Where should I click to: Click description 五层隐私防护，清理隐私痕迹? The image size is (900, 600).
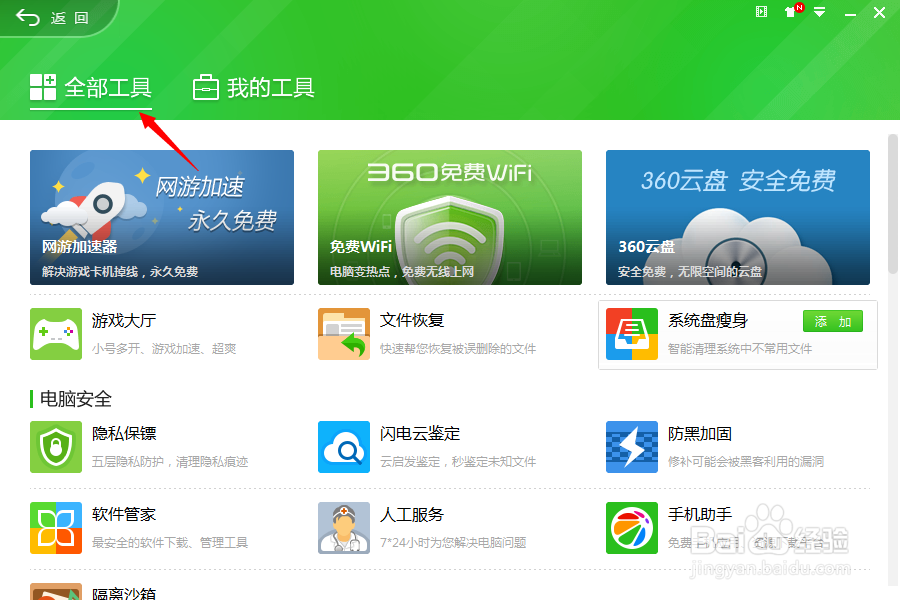click(x=170, y=462)
